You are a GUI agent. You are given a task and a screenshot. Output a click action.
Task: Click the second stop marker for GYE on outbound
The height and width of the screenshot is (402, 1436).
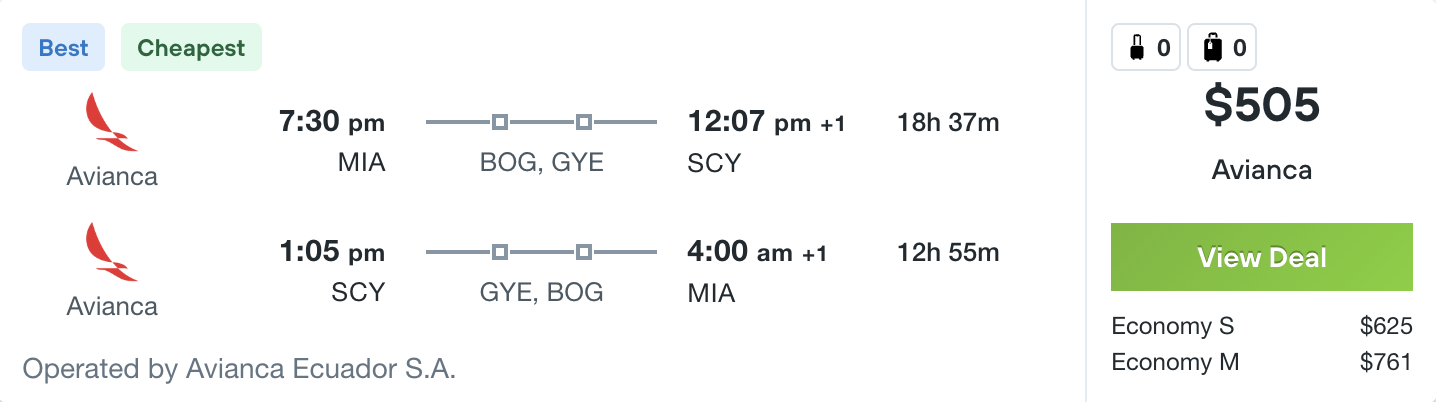coord(584,123)
